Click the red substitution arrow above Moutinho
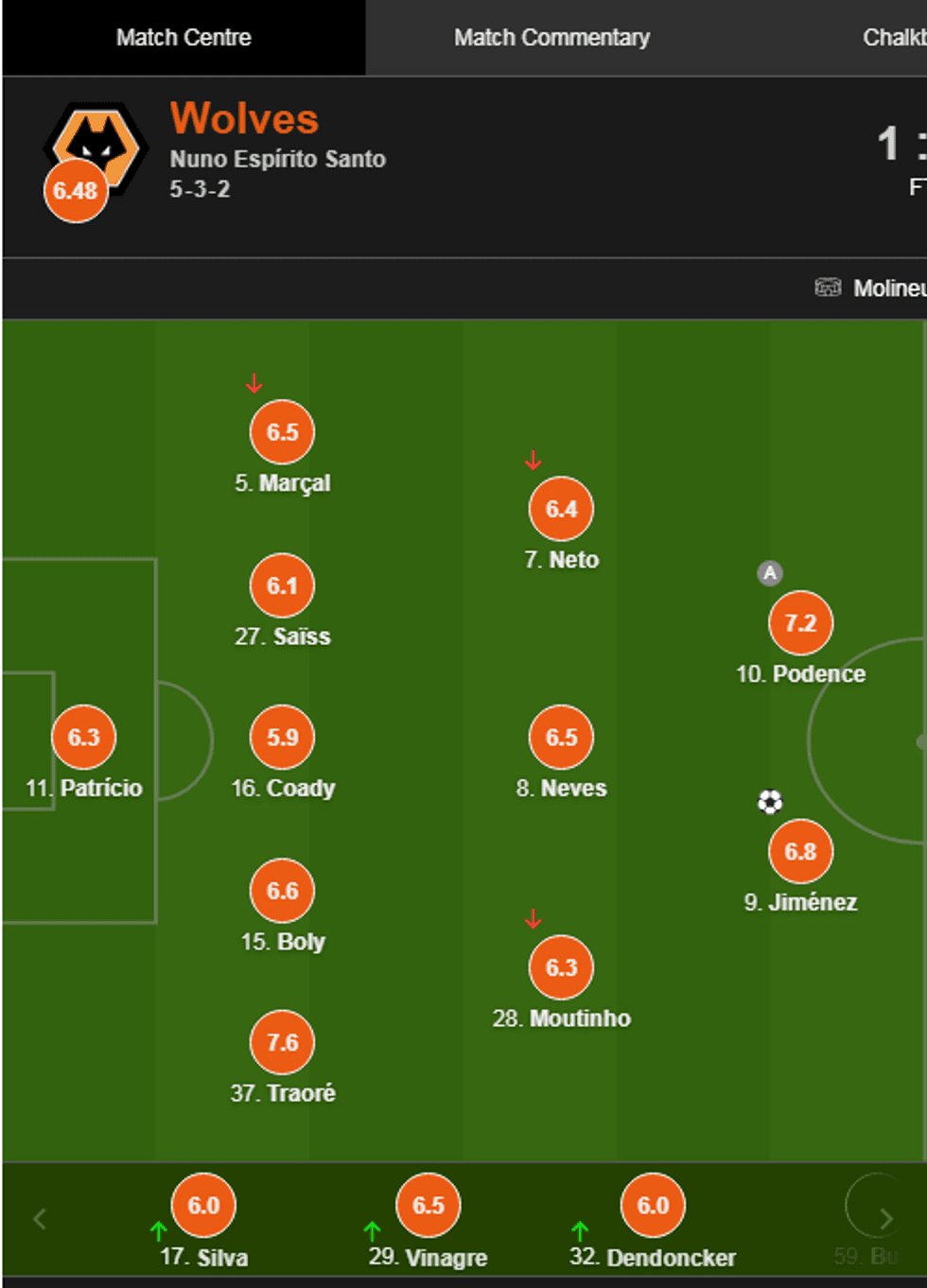927x1288 pixels. point(533,918)
